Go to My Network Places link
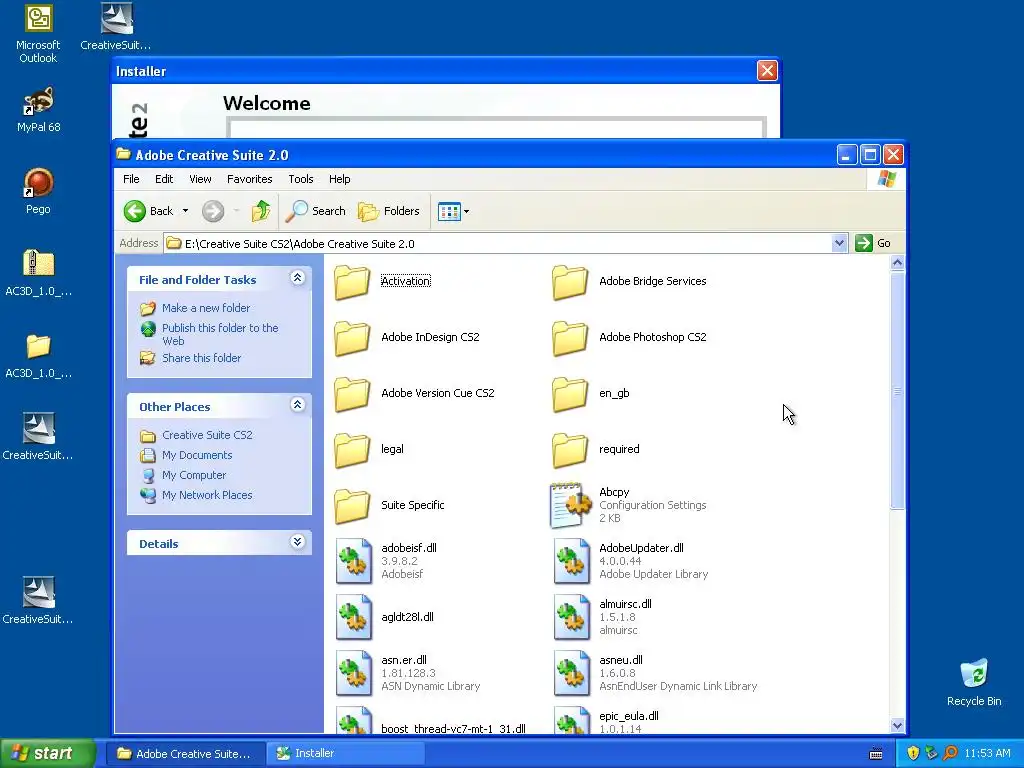The image size is (1024, 768). tap(207, 496)
